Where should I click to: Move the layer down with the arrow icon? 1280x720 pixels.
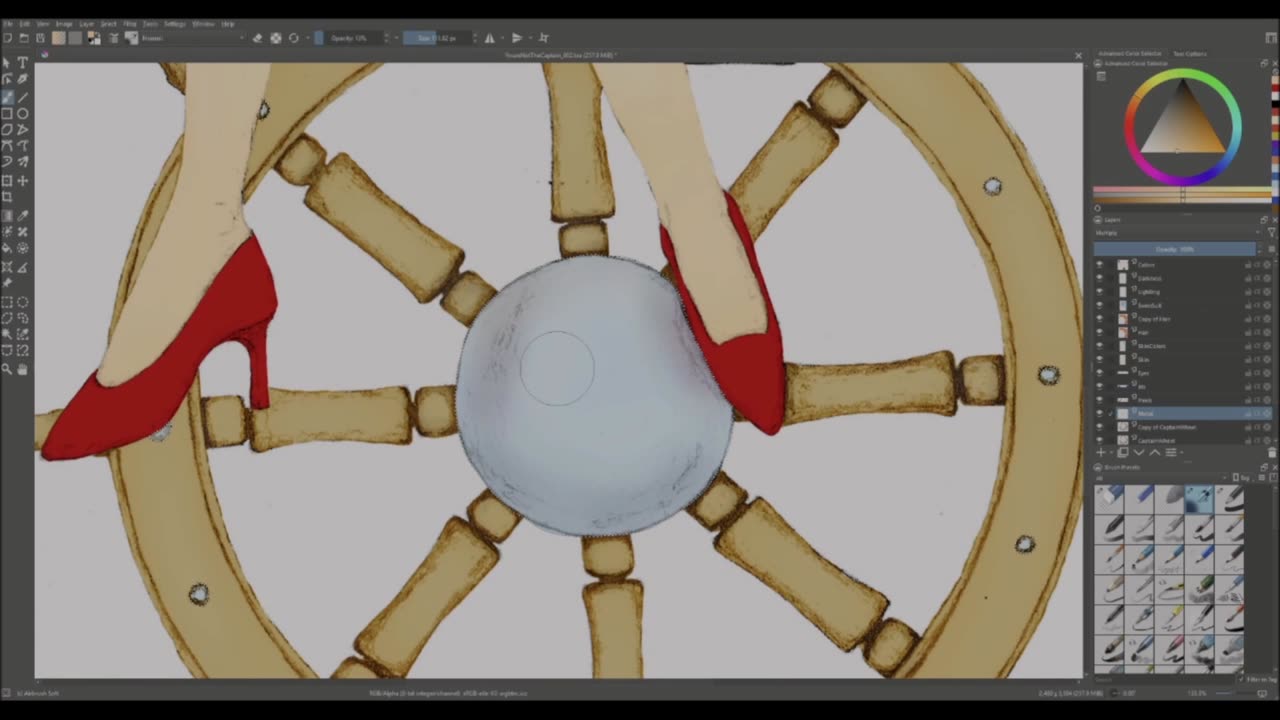(1138, 452)
